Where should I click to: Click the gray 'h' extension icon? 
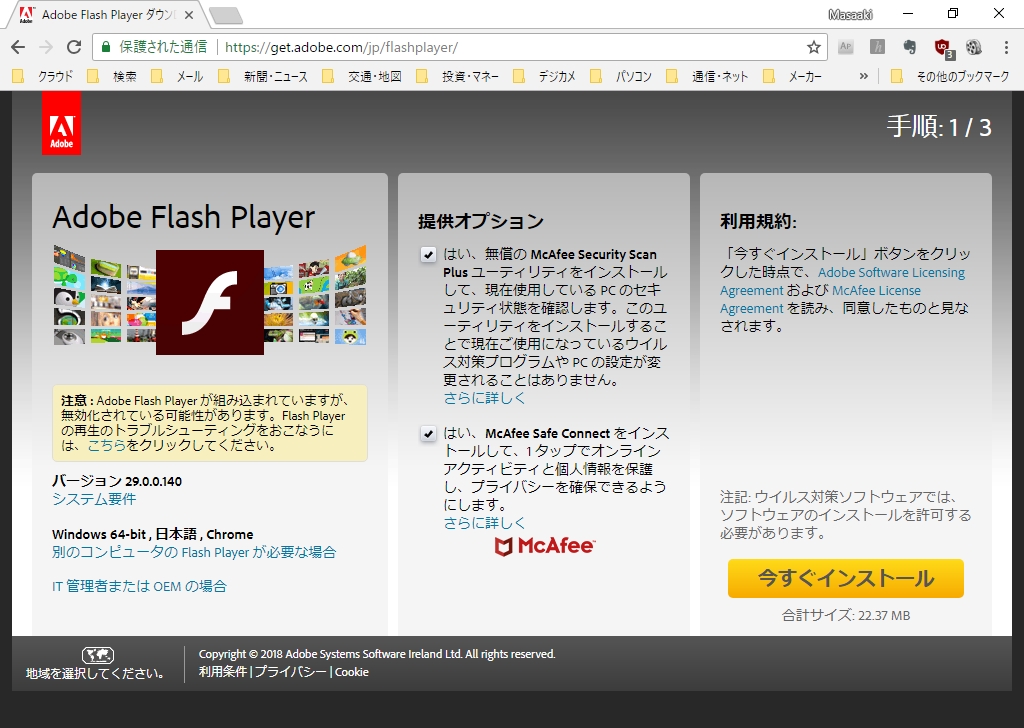[877, 46]
